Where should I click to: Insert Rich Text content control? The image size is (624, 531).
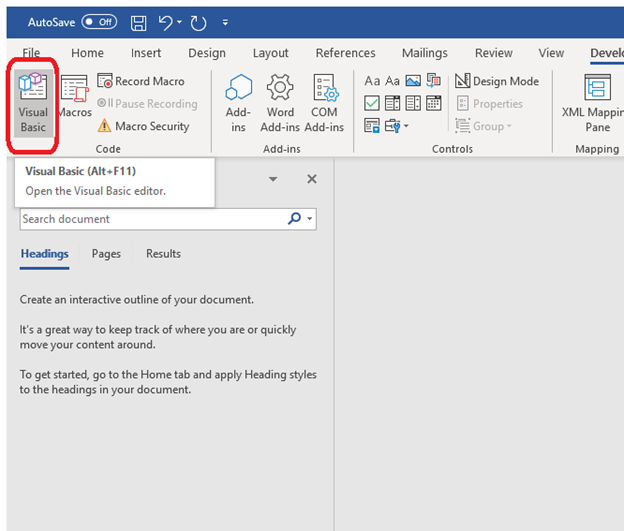pos(372,81)
